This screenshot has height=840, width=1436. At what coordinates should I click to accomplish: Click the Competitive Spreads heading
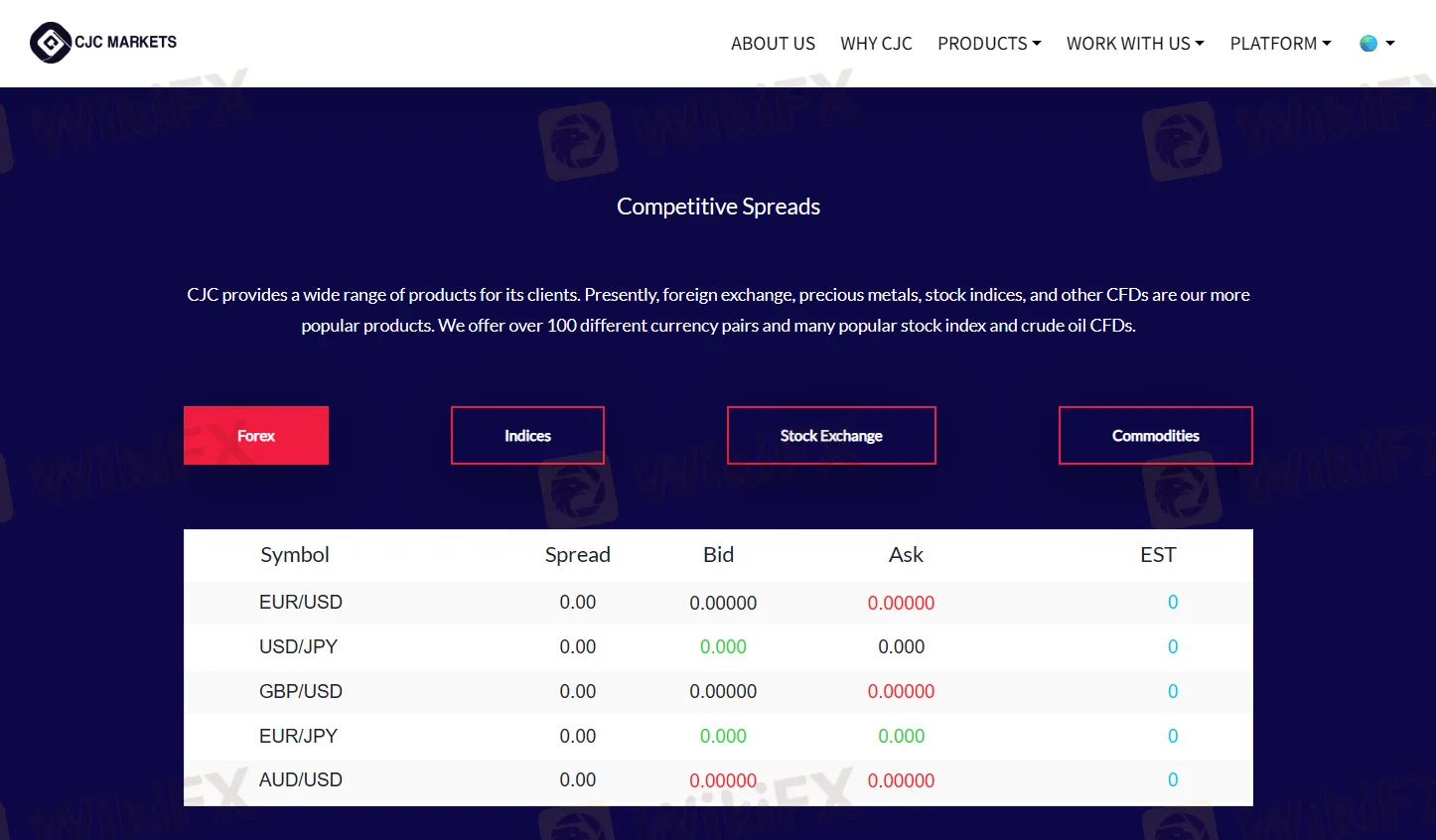[718, 207]
